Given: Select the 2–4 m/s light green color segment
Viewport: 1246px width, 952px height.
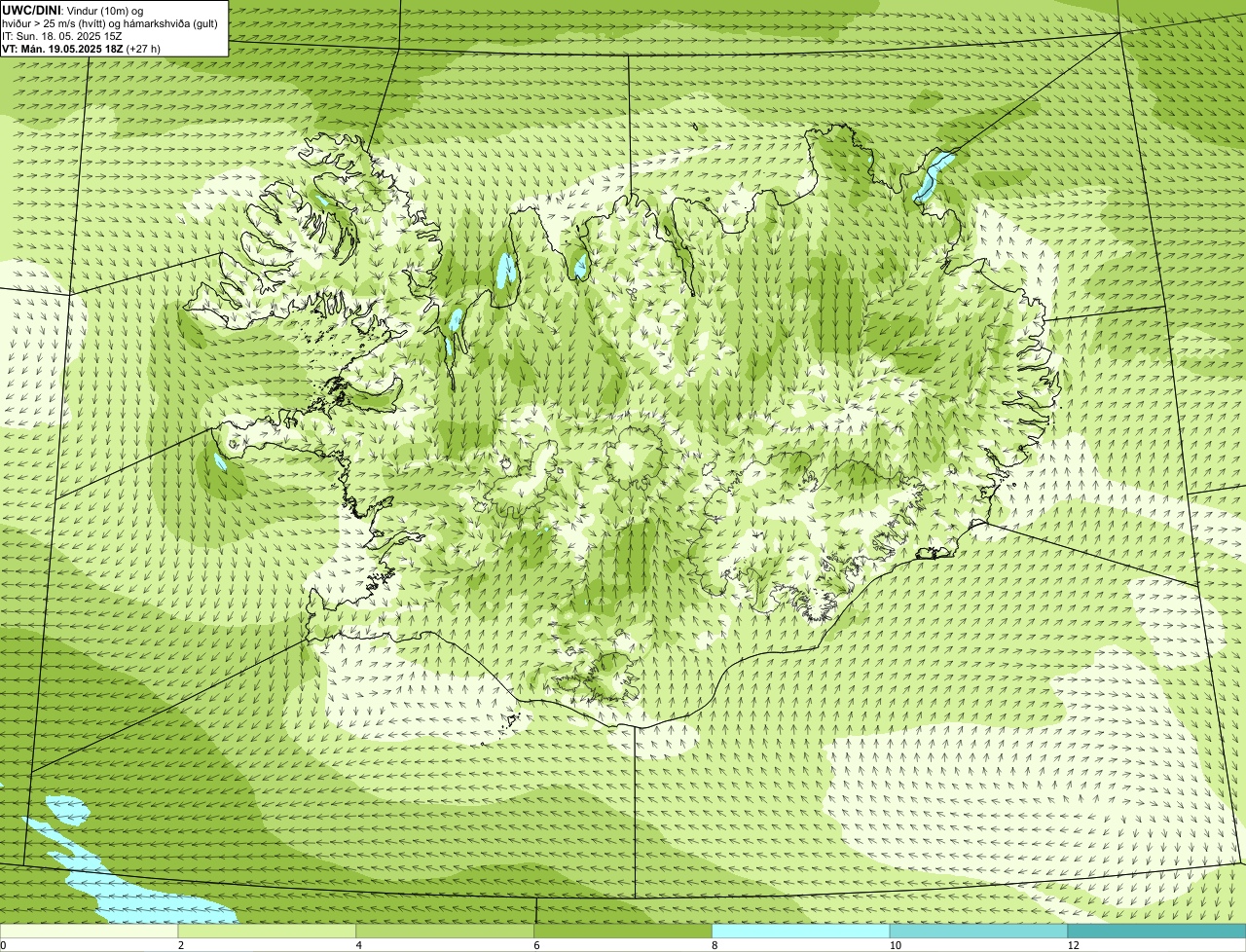Looking at the screenshot, I should pos(267,932).
